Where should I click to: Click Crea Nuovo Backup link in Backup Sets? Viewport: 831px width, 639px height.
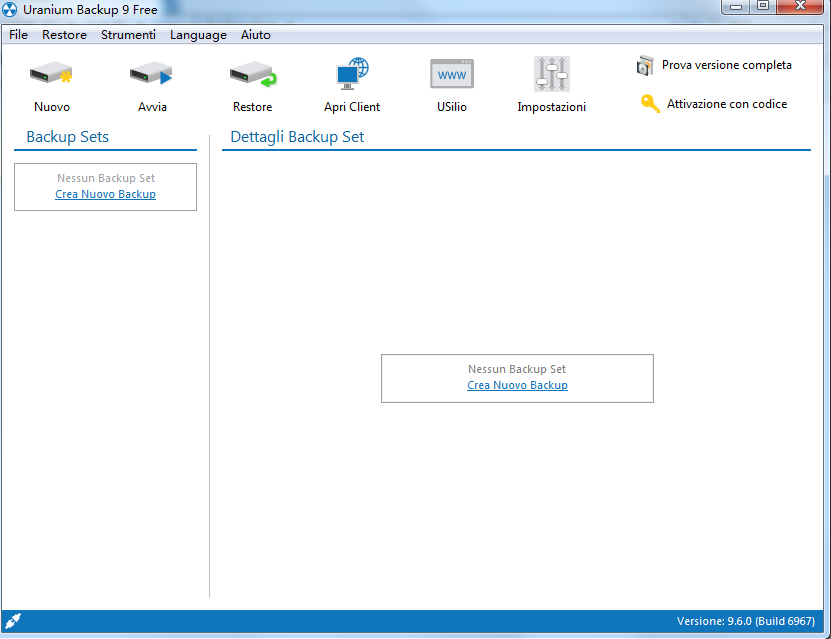tap(105, 194)
